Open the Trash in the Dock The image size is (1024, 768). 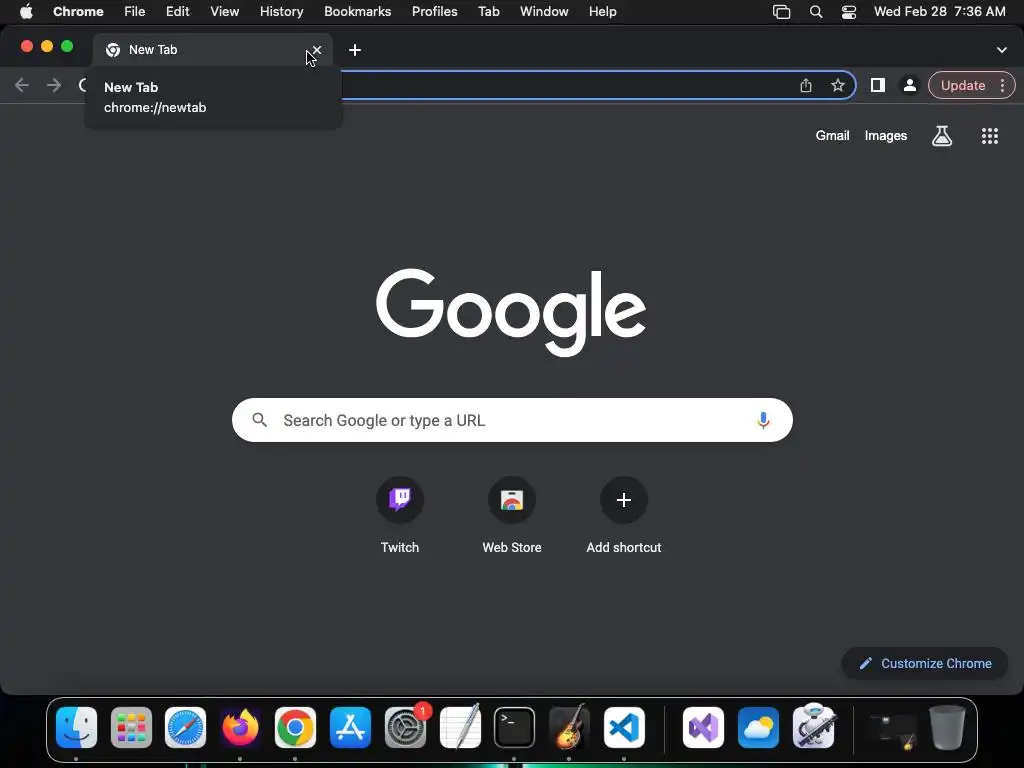947,728
